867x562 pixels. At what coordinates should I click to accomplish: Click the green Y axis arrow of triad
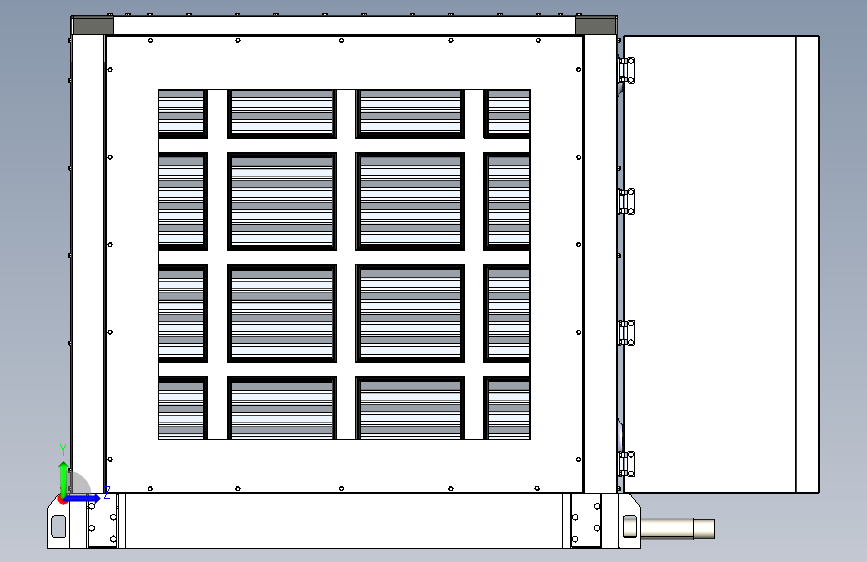pyautogui.click(x=64, y=478)
